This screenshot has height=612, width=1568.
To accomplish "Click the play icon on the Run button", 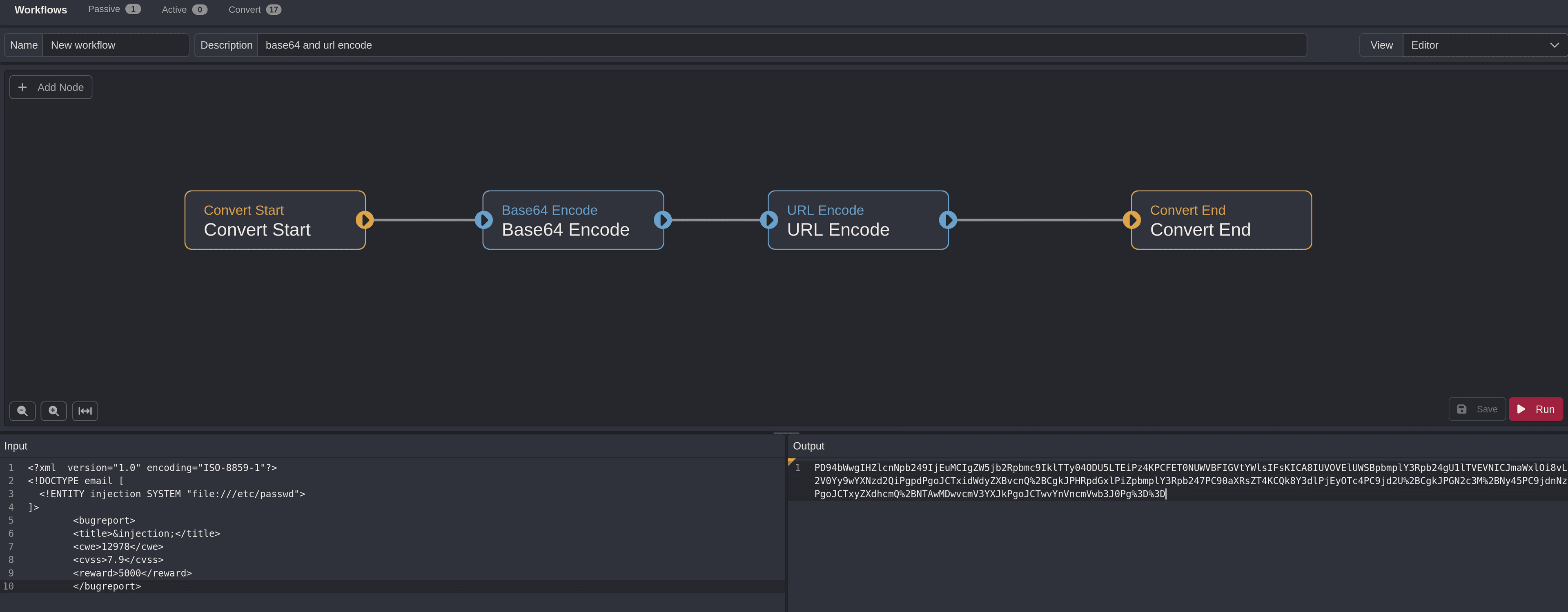I will click(x=1521, y=409).
